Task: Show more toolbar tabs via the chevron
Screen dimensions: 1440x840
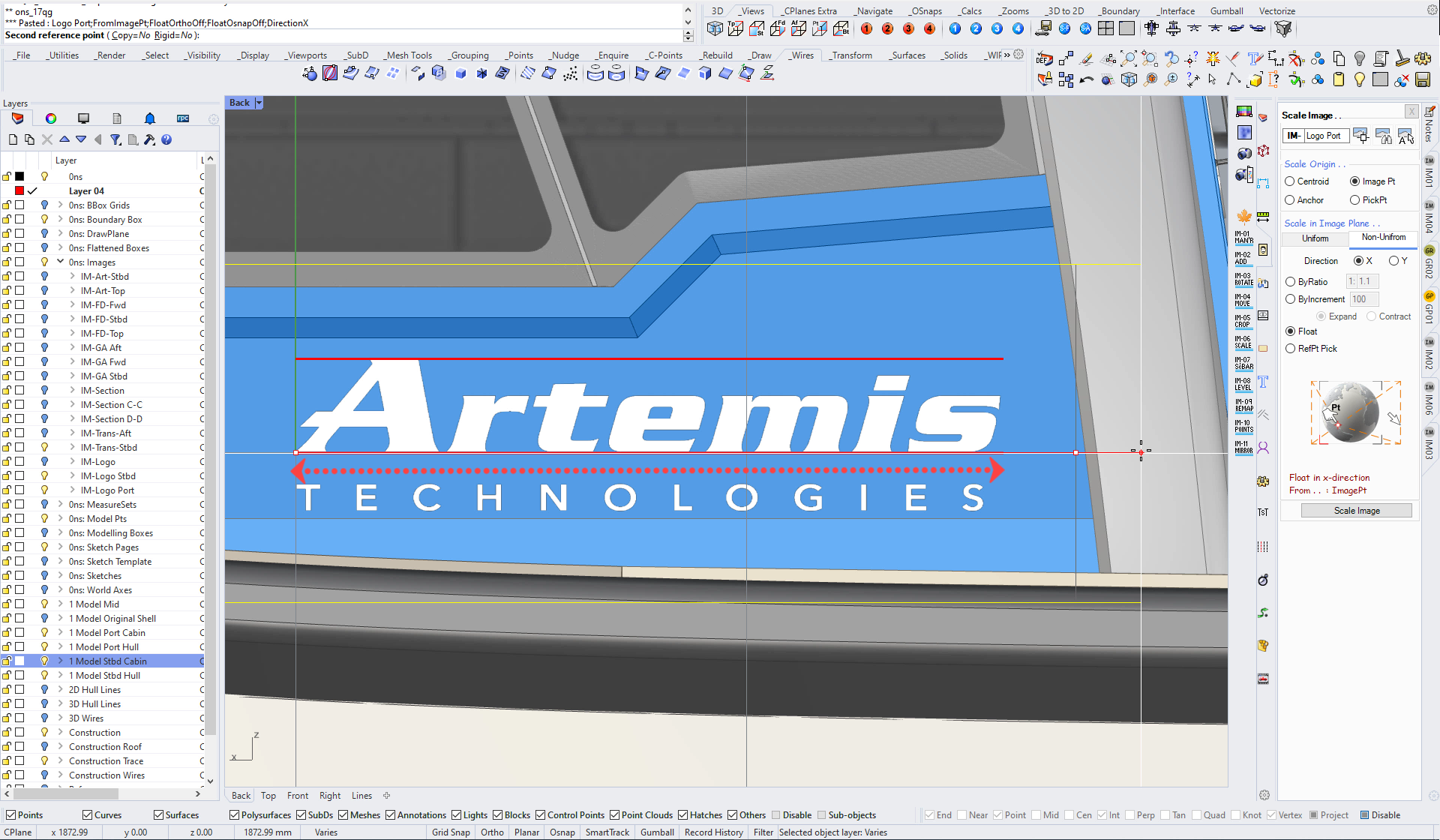Action: click(x=1006, y=55)
